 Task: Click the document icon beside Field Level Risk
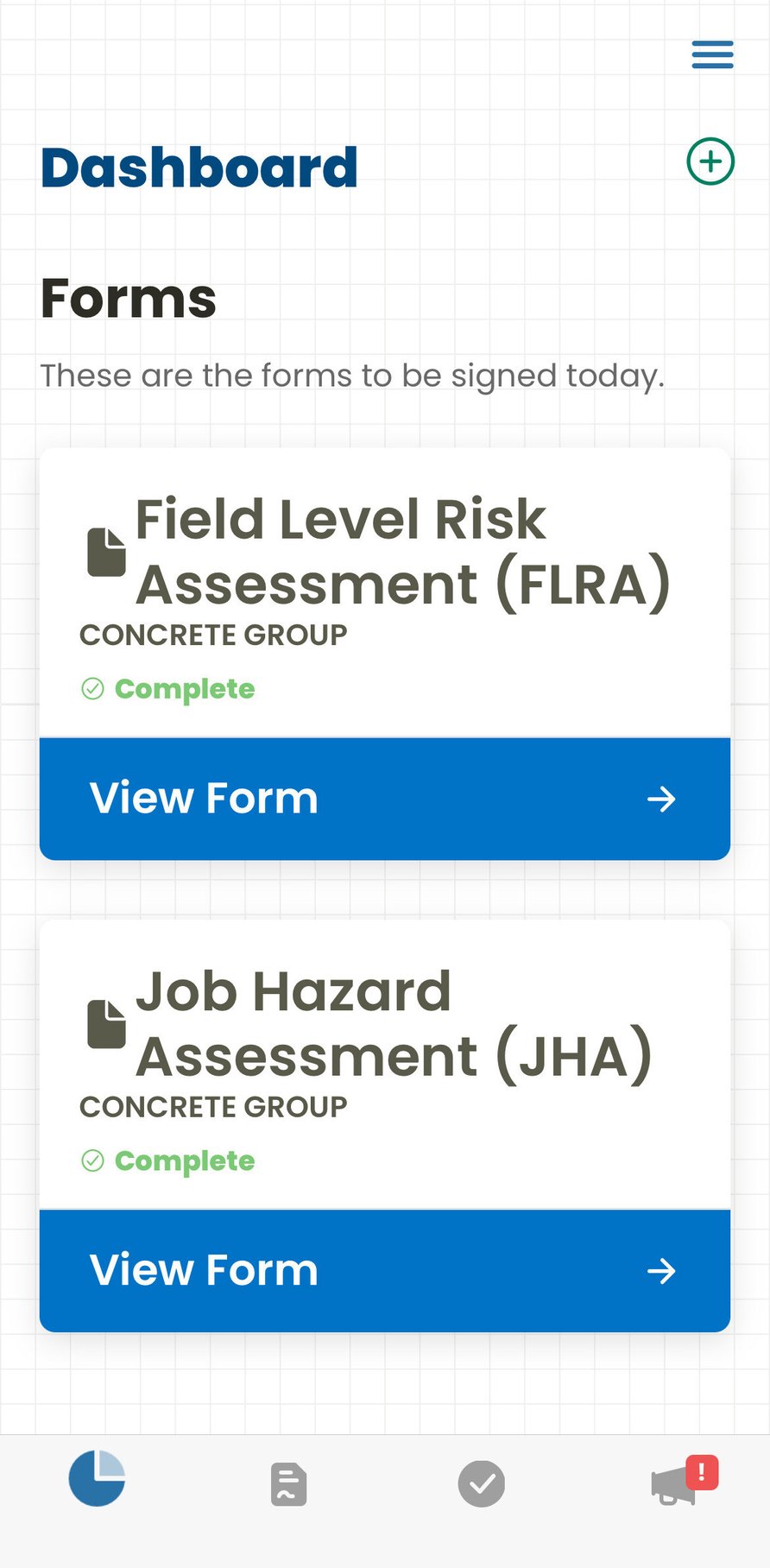coord(107,552)
